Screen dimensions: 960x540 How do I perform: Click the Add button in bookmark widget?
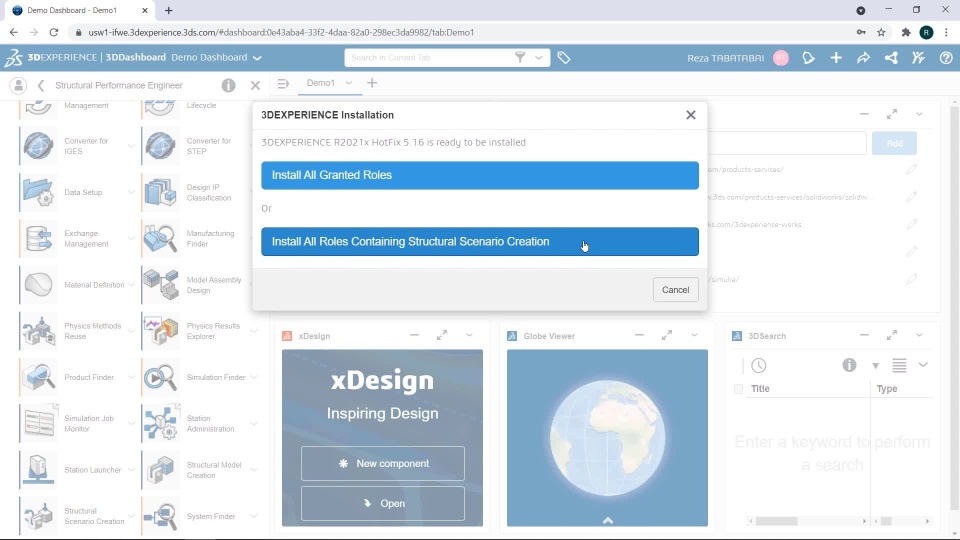coord(894,143)
